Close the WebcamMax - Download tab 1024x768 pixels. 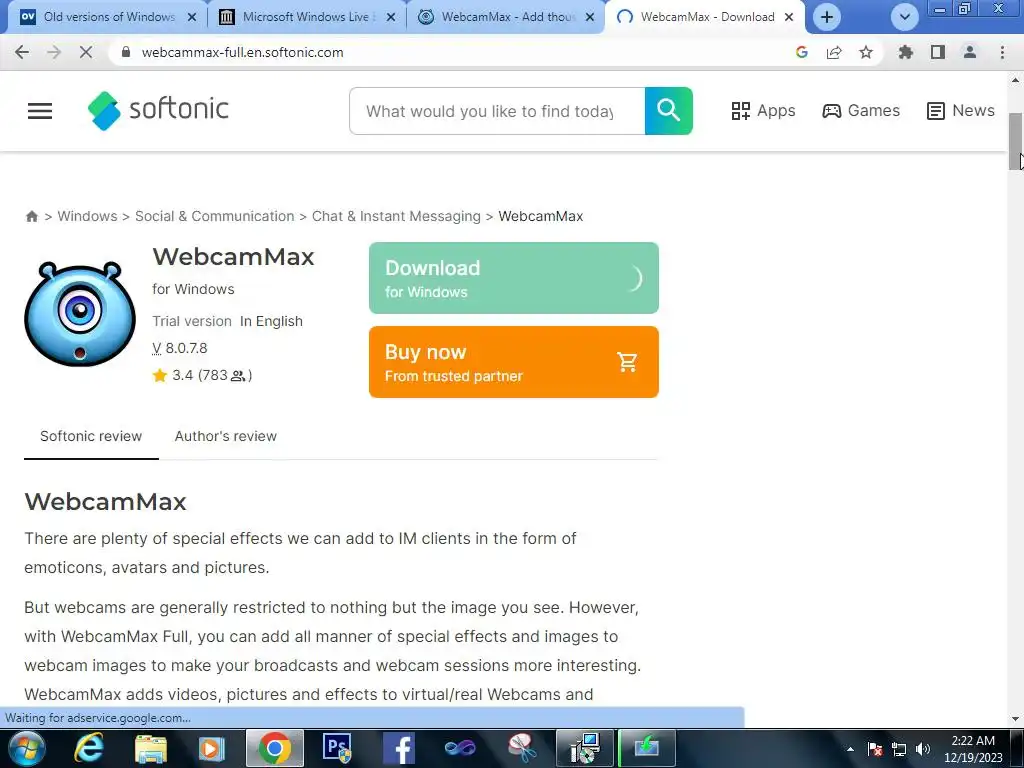click(x=789, y=18)
